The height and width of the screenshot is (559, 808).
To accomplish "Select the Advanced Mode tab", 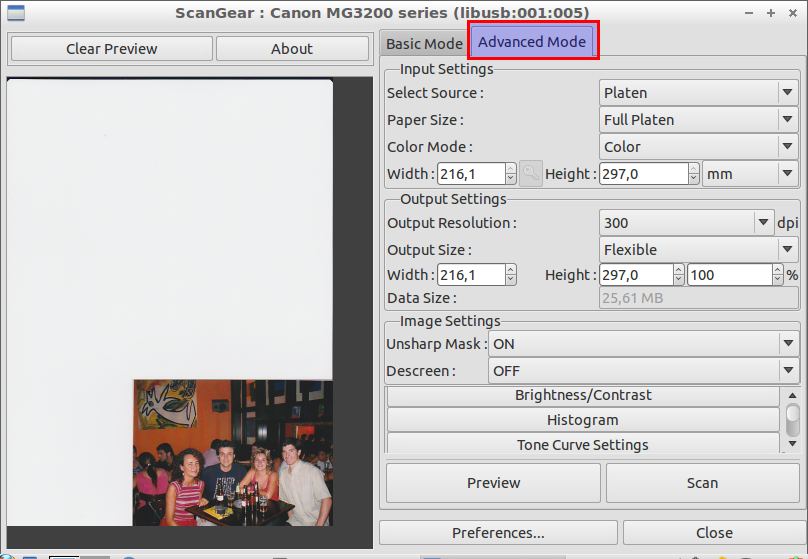I will (532, 42).
